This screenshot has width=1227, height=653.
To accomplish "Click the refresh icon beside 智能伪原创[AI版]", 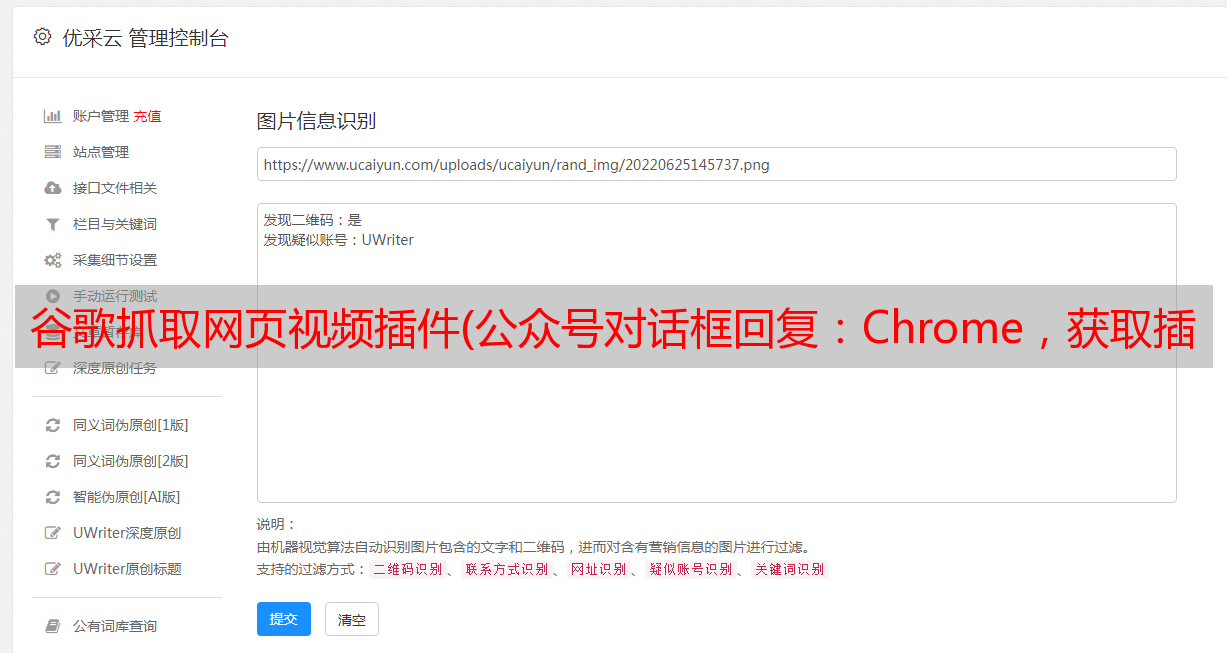I will coord(53,497).
